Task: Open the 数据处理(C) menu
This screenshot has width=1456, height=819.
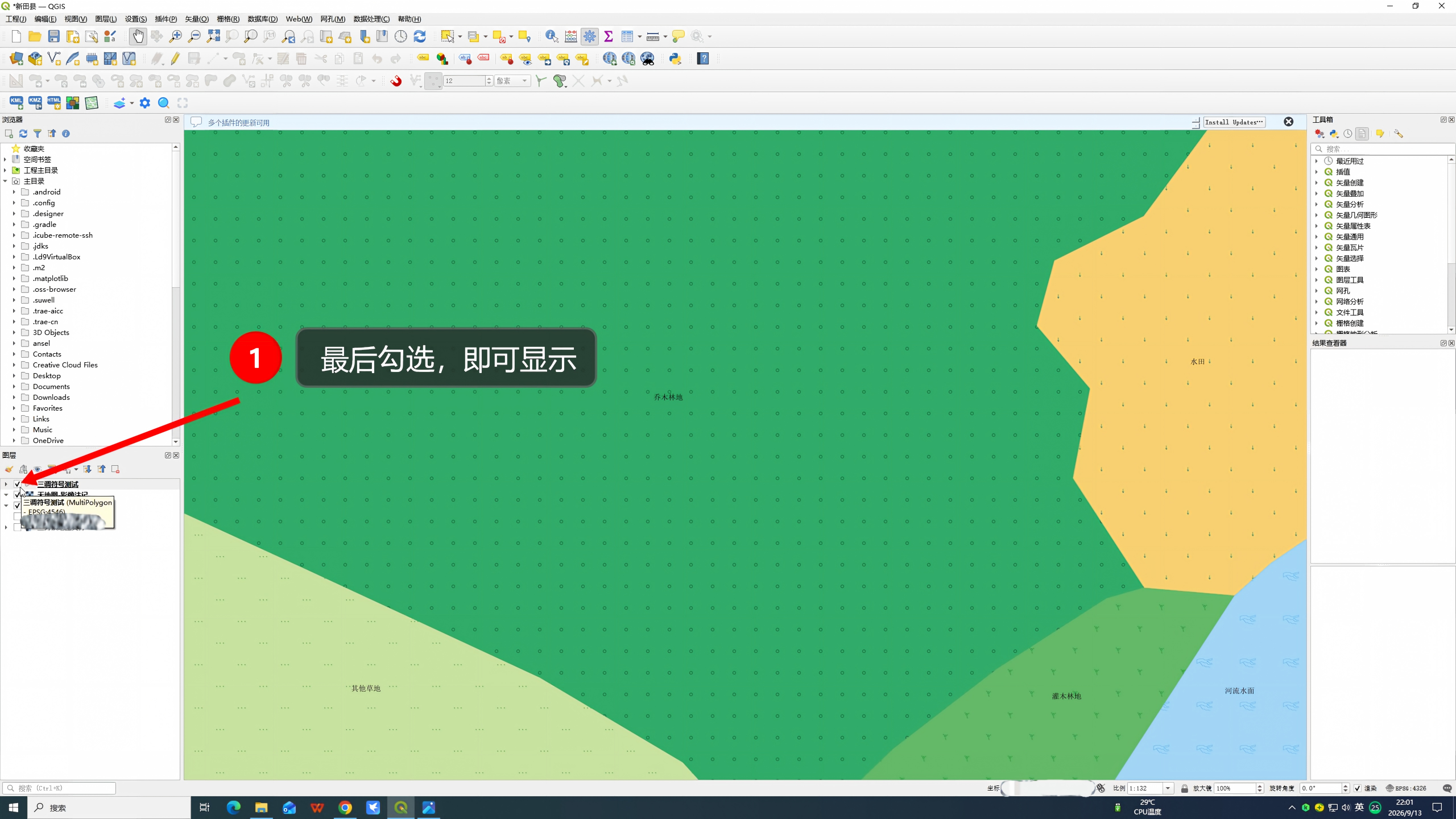Action: 371,19
